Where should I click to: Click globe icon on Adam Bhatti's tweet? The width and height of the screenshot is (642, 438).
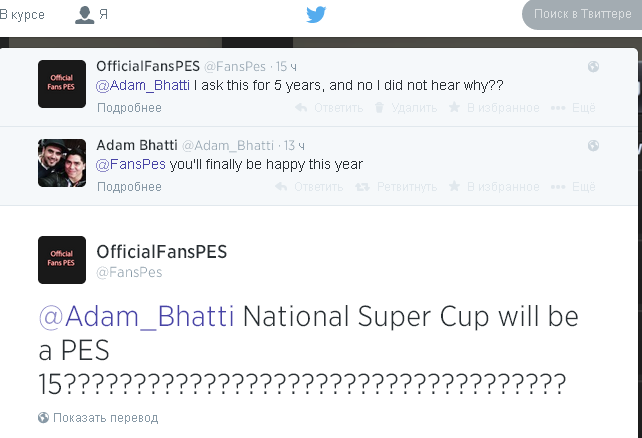click(x=593, y=146)
